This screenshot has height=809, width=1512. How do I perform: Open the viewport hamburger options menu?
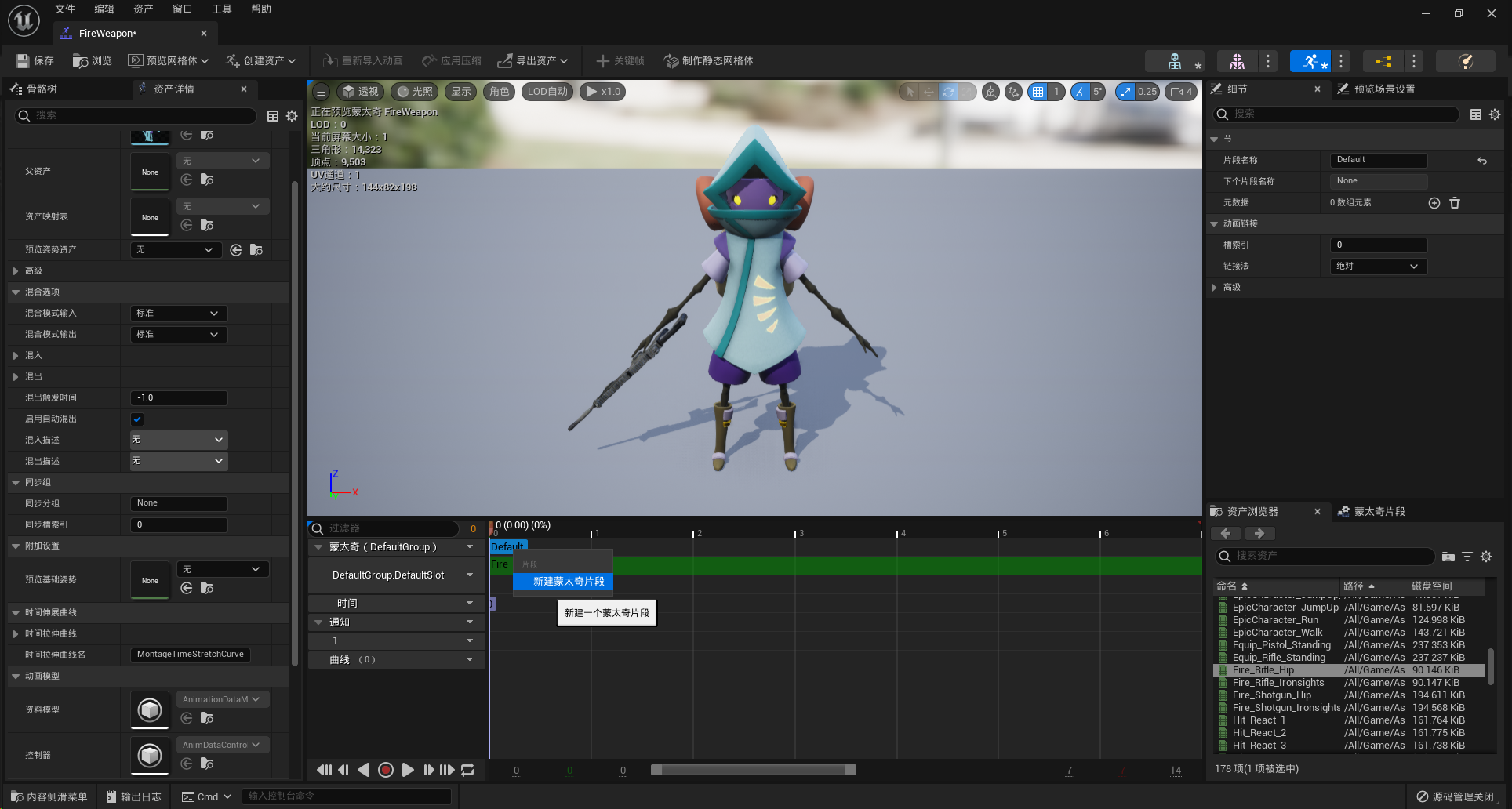point(321,92)
